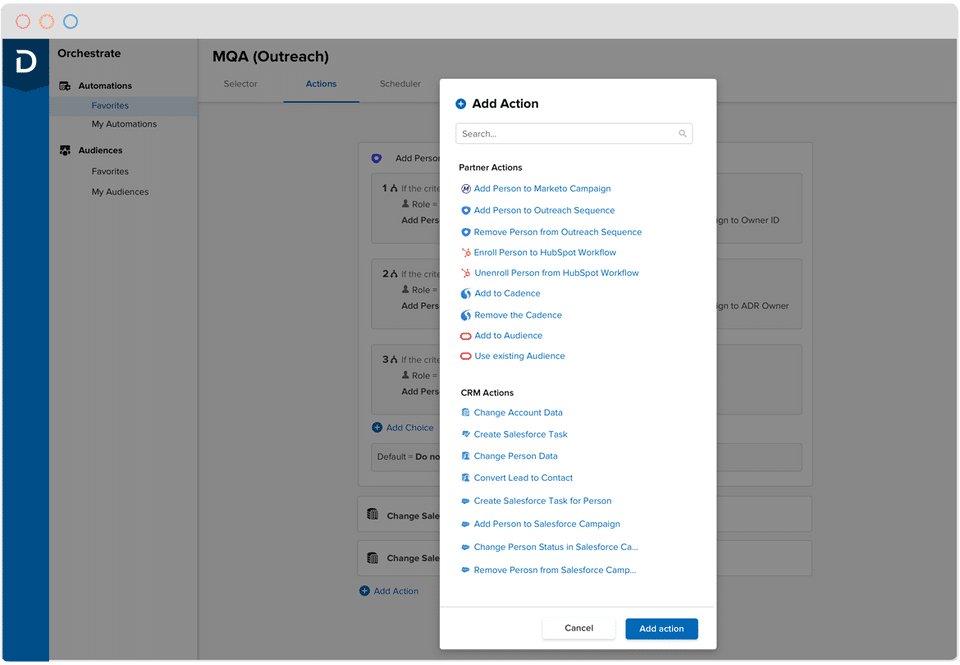The width and height of the screenshot is (960, 665).
Task: Choose Unenroll Person from HubSpot Workflow
Action: 557,273
